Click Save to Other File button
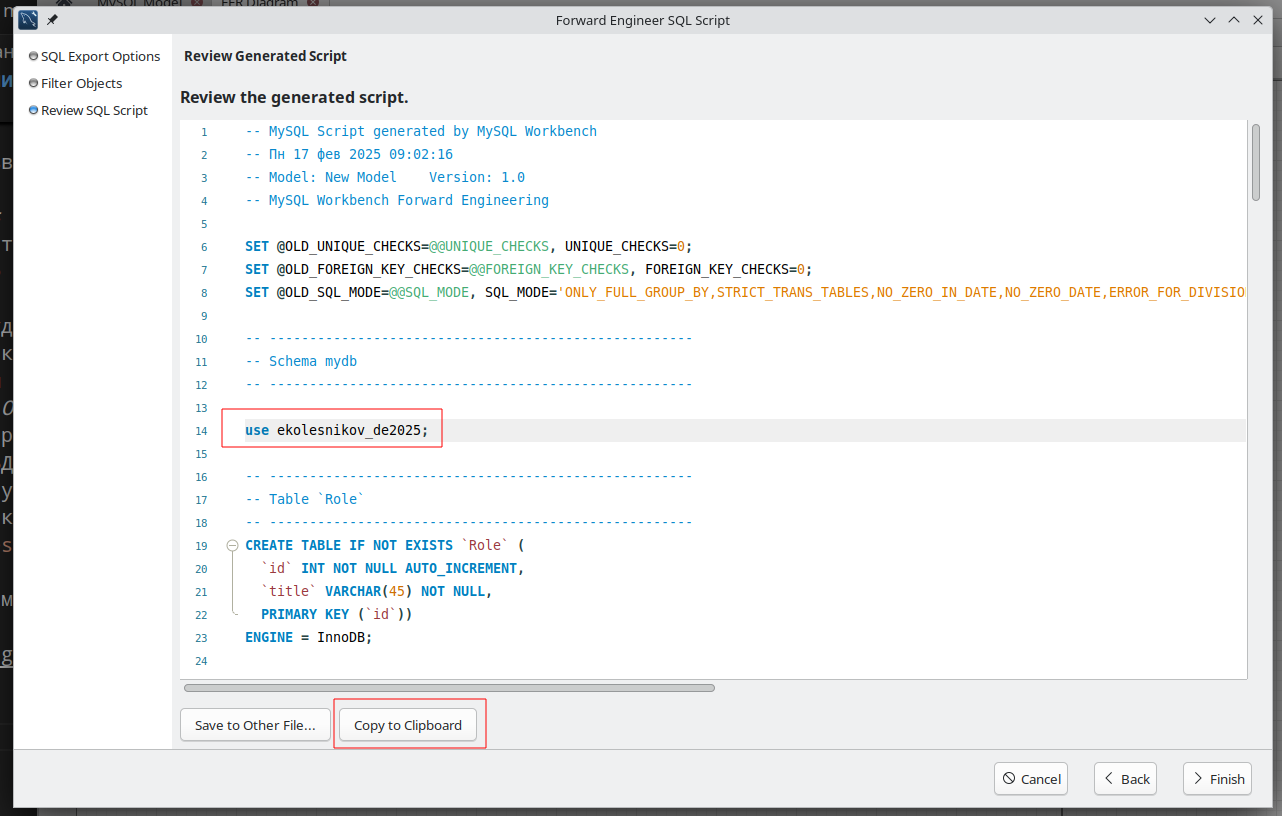 pos(255,725)
